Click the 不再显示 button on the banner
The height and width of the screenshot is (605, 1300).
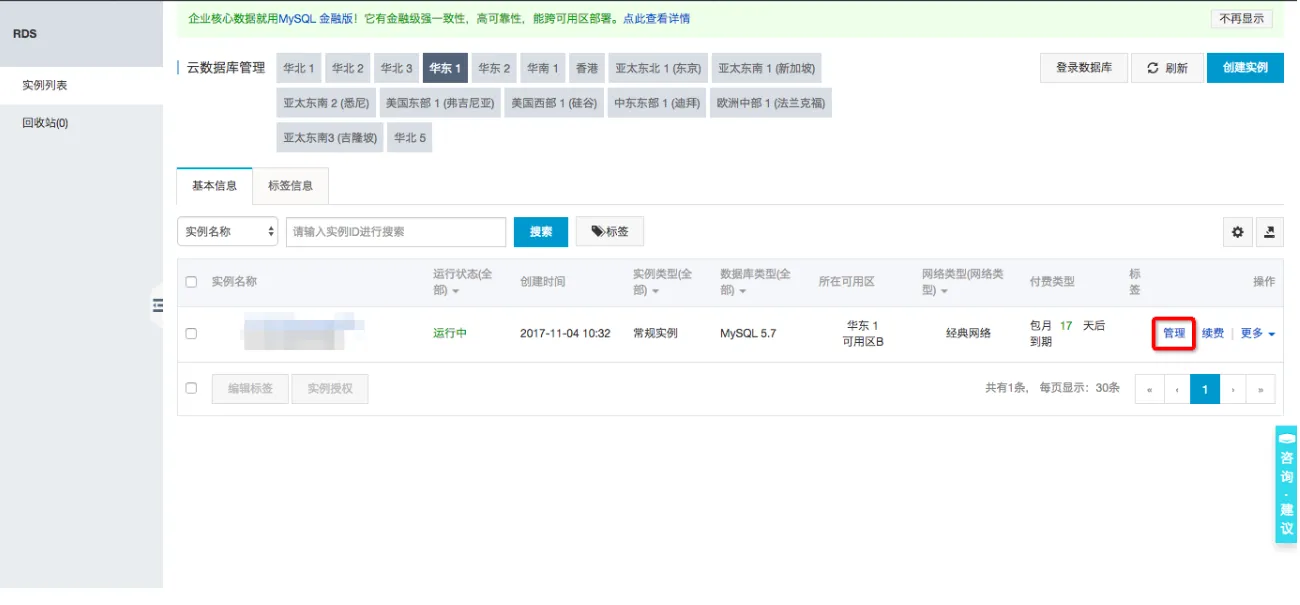tap(1242, 18)
